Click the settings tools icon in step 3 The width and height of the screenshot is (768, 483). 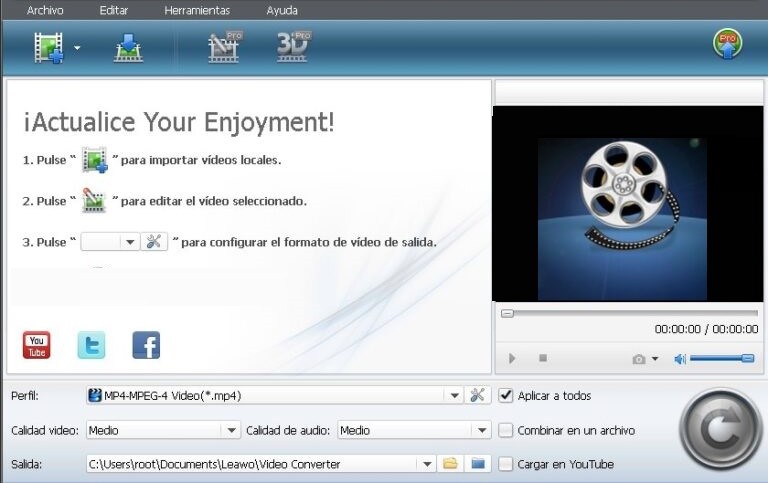pos(154,242)
